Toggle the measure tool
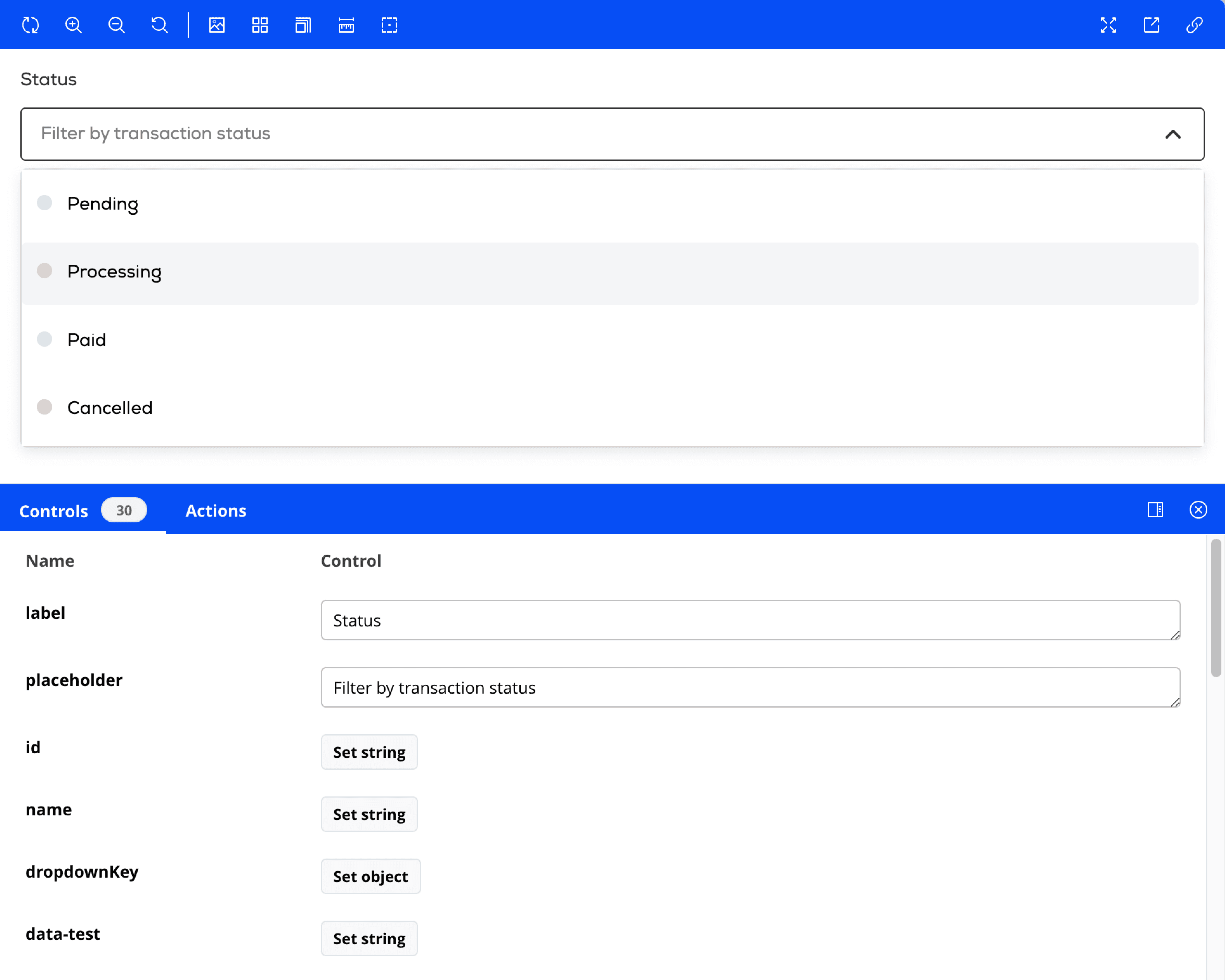1225x980 pixels. [x=346, y=25]
